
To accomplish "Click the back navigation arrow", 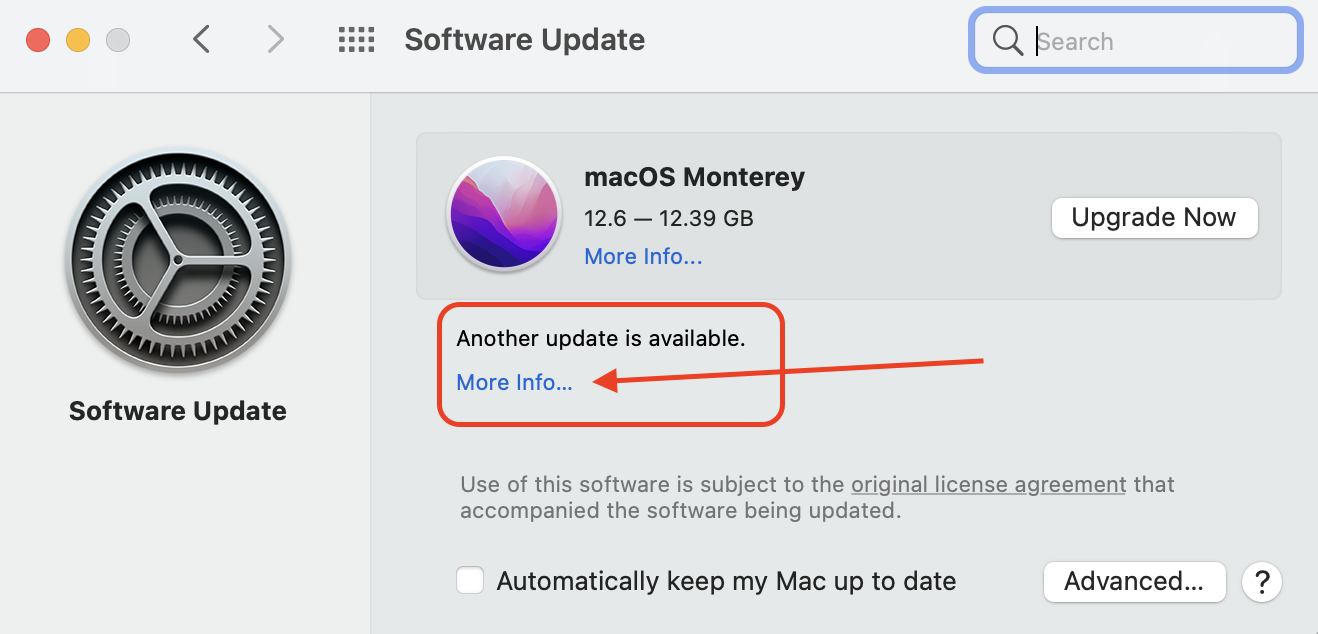I will (x=200, y=38).
